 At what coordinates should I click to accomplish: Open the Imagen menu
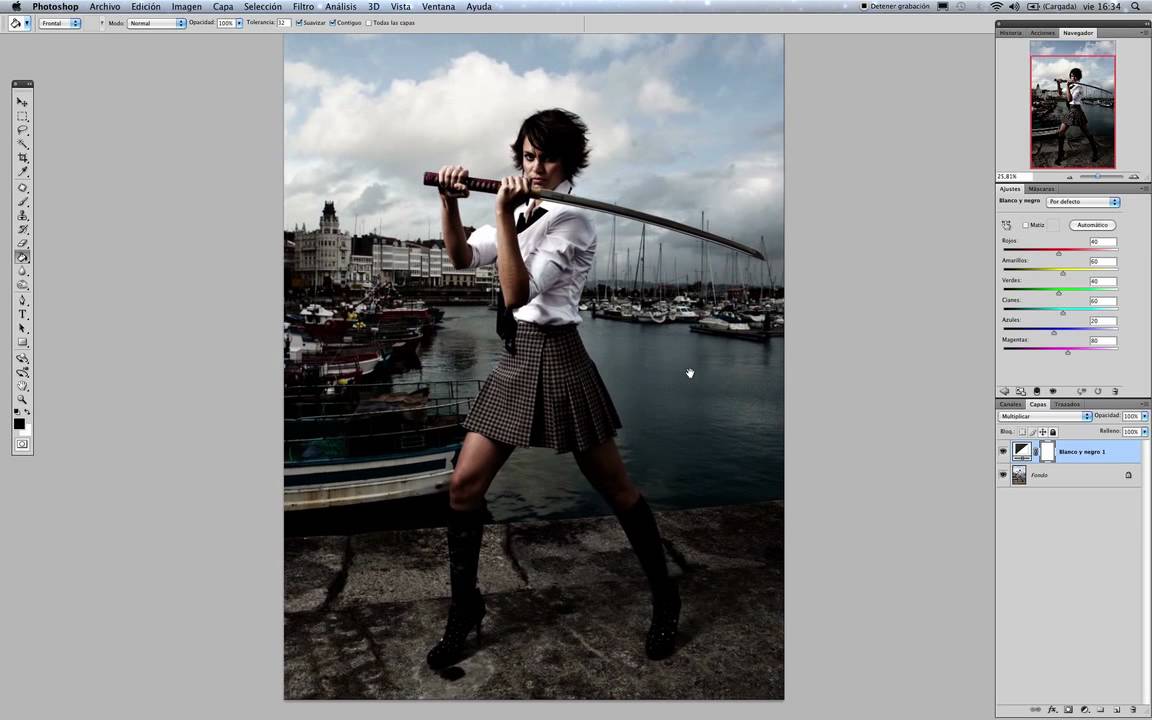pyautogui.click(x=187, y=7)
